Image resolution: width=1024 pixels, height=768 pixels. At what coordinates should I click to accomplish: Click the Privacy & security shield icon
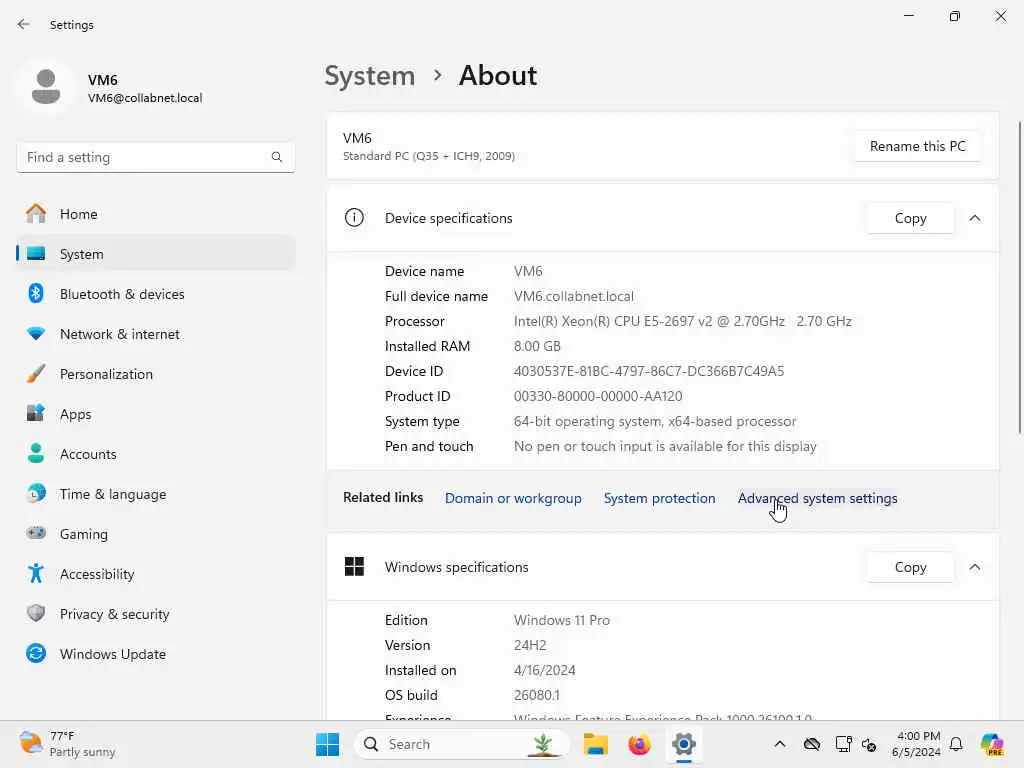pos(36,613)
